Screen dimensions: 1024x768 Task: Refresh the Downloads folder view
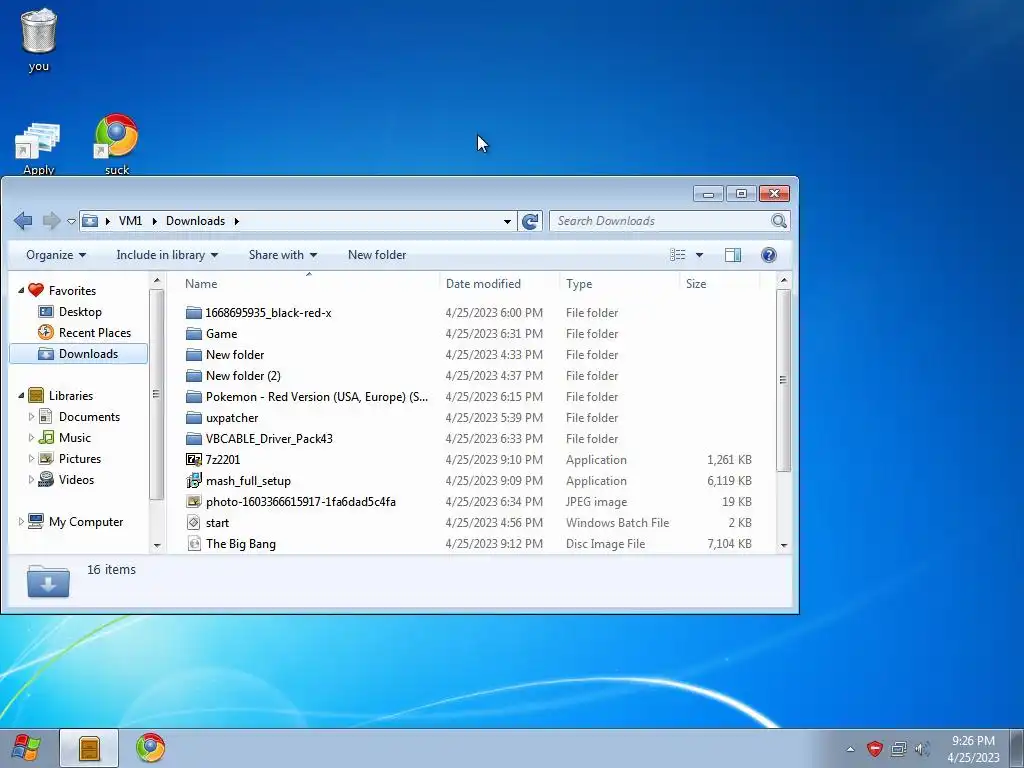[530, 221]
